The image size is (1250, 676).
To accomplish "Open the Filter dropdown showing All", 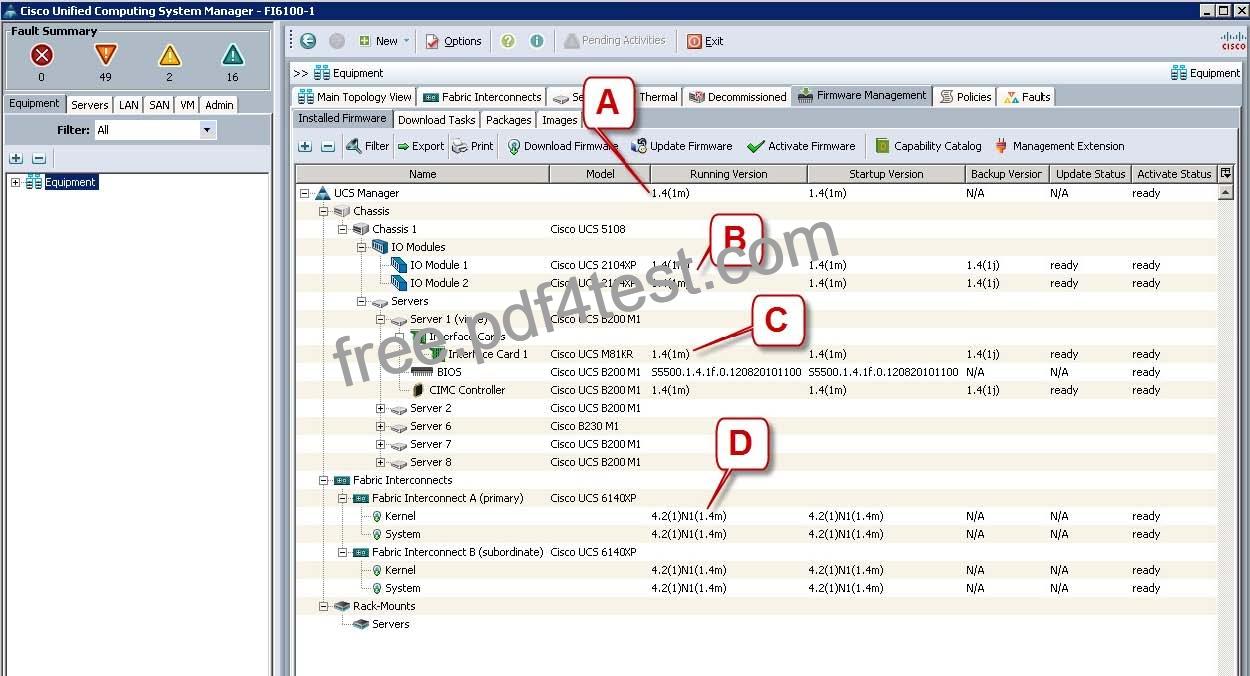I will 155,130.
